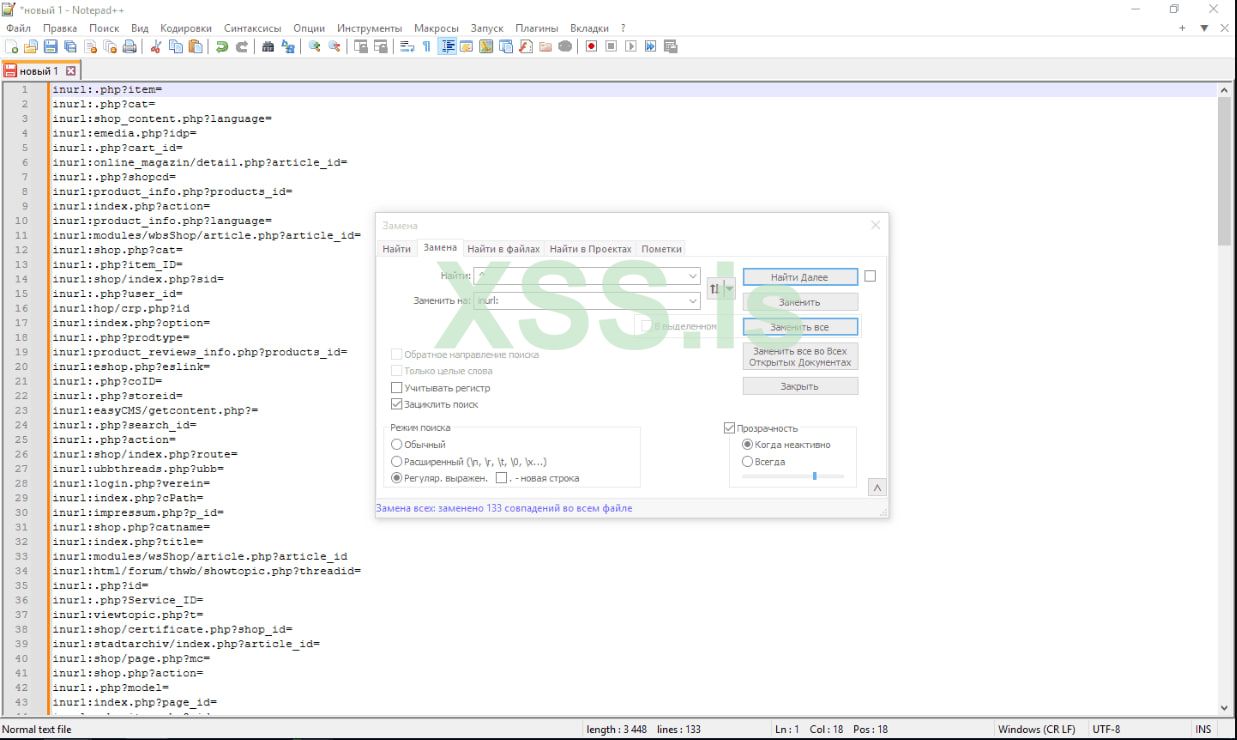Switch to "Найти в Проектах" tab
The width and height of the screenshot is (1237, 740).
coord(590,249)
